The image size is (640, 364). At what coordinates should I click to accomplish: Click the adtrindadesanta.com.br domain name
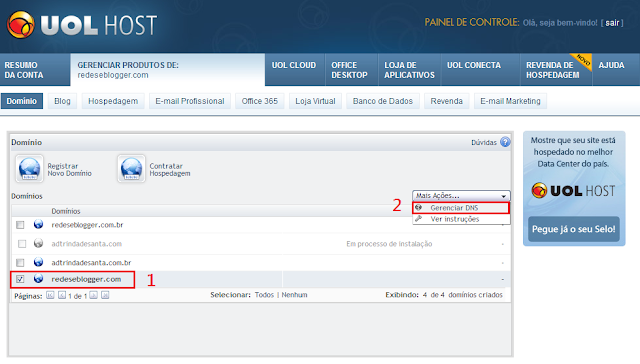coord(91,262)
